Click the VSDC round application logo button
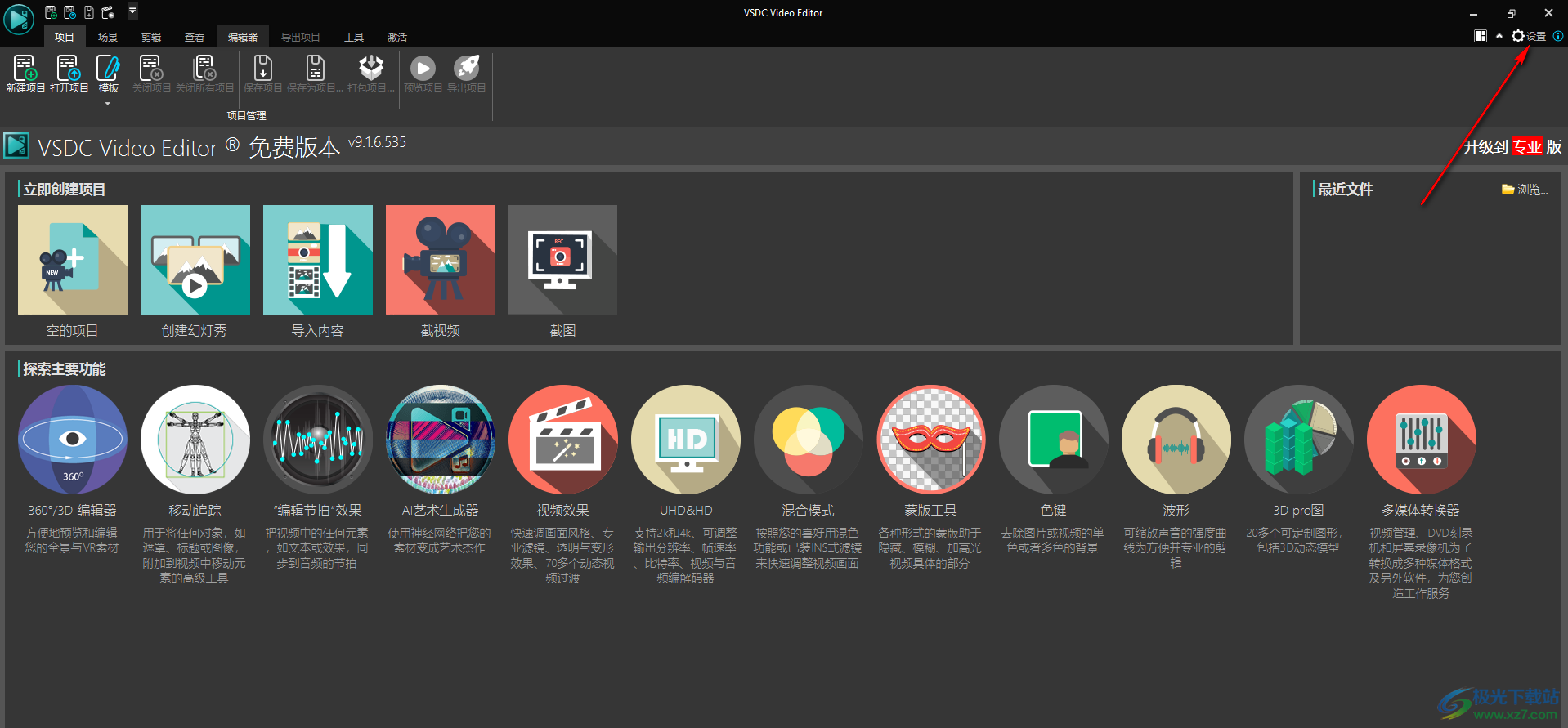Image resolution: width=1568 pixels, height=728 pixels. pos(18,18)
